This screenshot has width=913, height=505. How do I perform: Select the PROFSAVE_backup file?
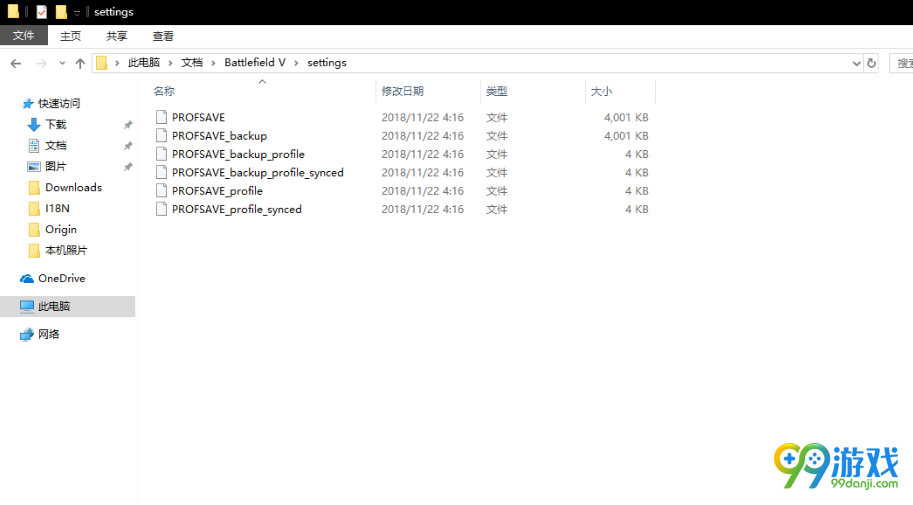(x=220, y=136)
